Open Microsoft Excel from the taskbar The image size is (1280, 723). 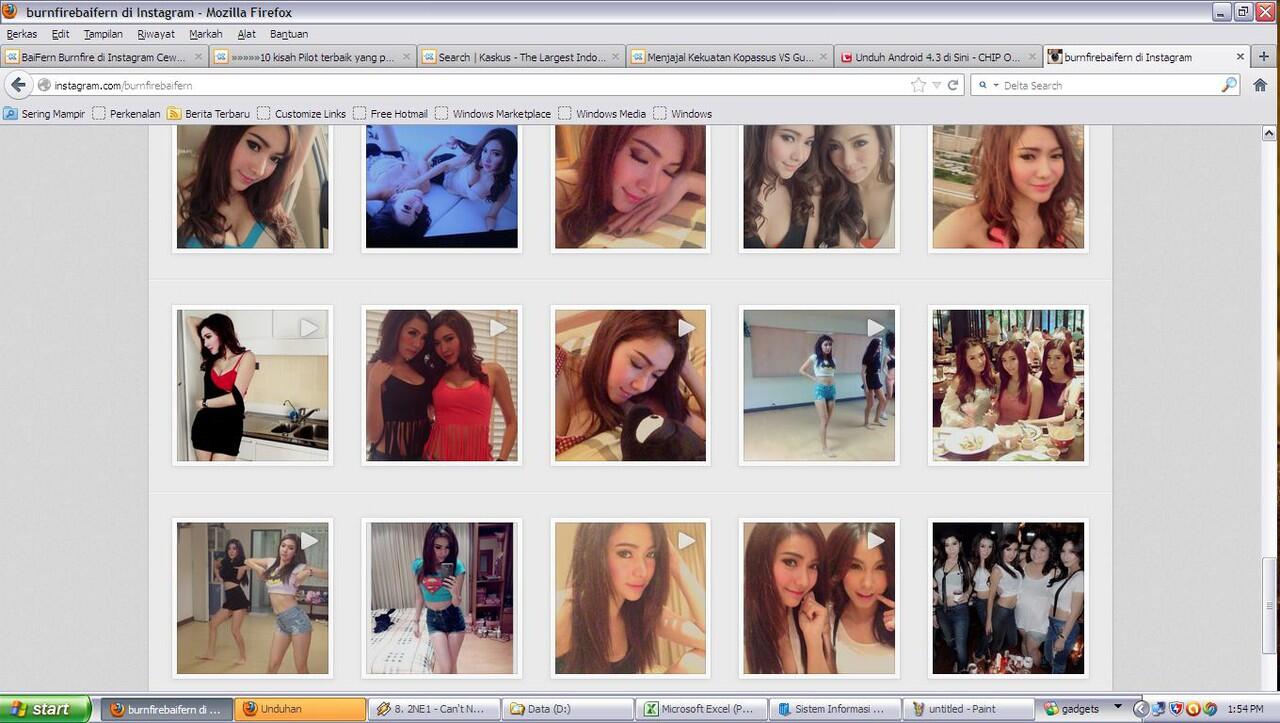click(700, 709)
